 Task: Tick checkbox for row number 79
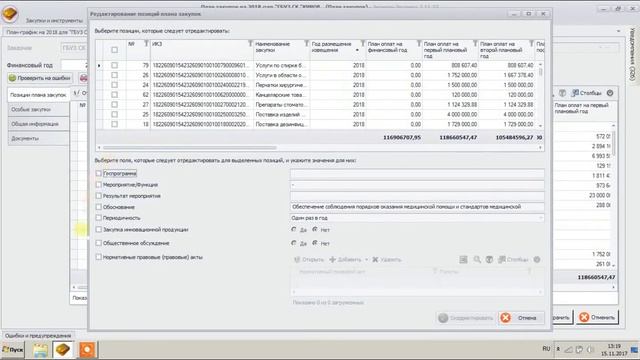(114, 65)
